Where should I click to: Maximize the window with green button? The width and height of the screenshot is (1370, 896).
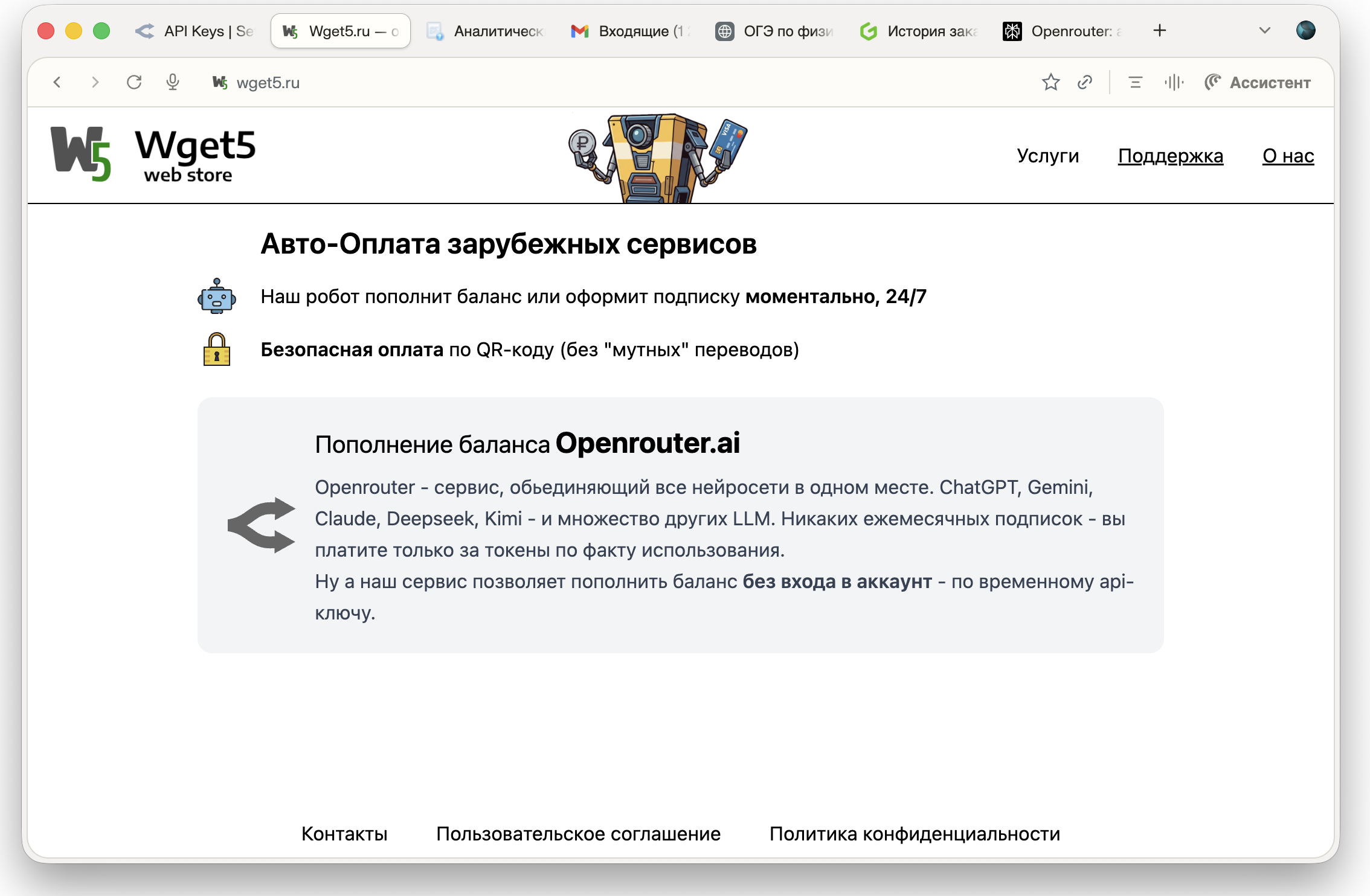click(x=101, y=31)
